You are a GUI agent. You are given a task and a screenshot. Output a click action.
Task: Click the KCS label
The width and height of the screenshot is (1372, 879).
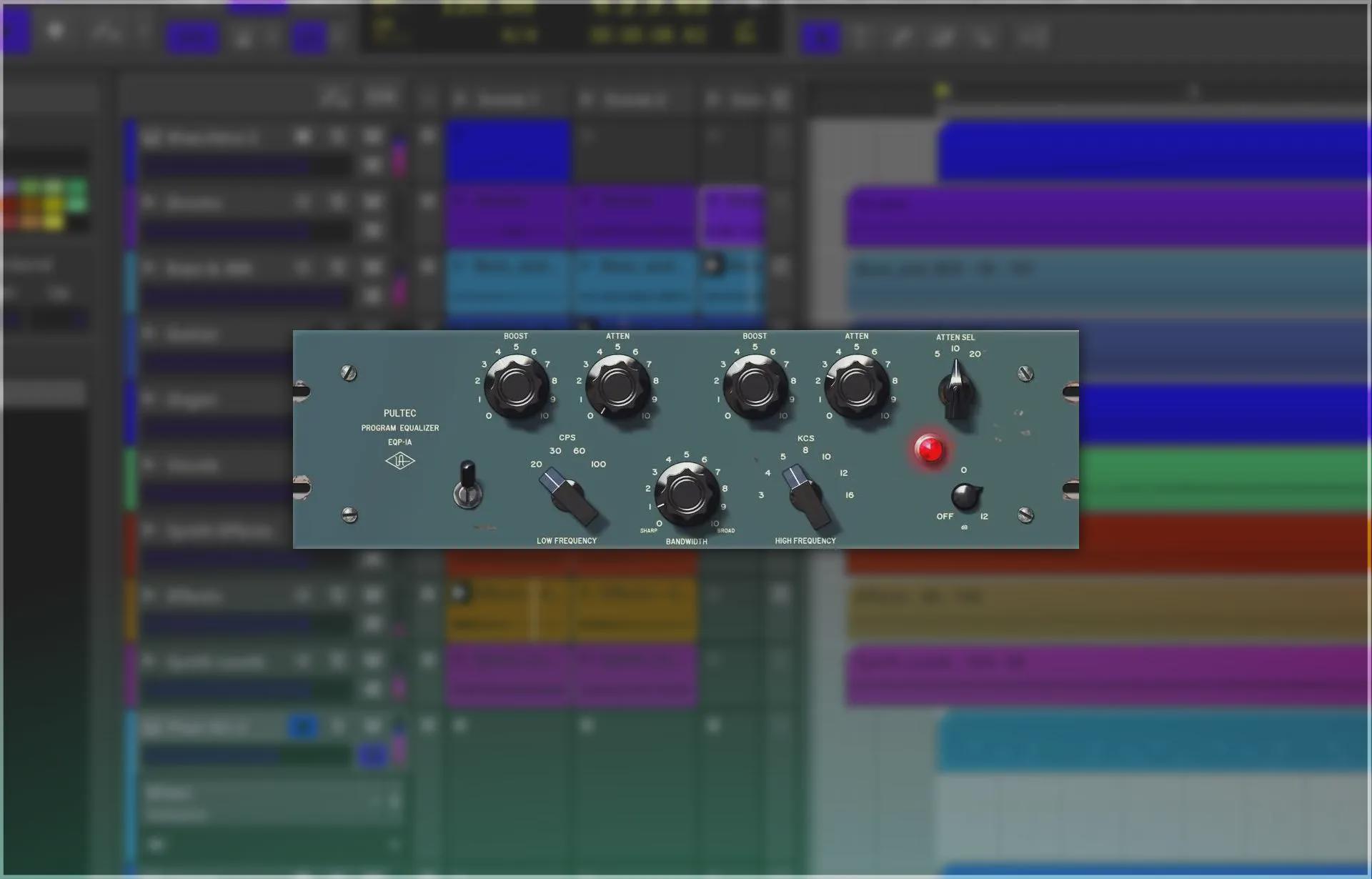coord(805,438)
